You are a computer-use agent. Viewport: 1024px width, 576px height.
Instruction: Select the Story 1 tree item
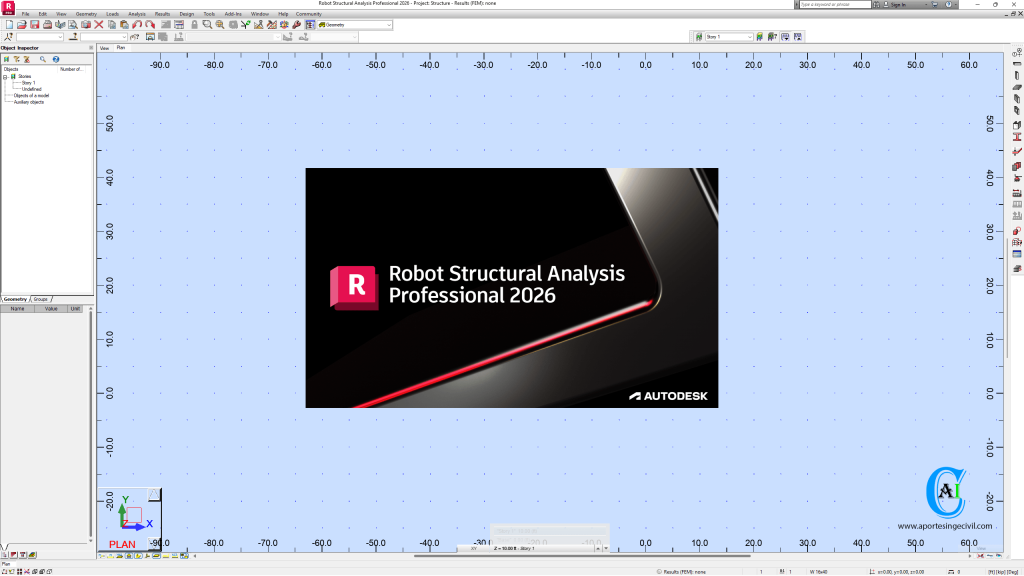(x=30, y=82)
